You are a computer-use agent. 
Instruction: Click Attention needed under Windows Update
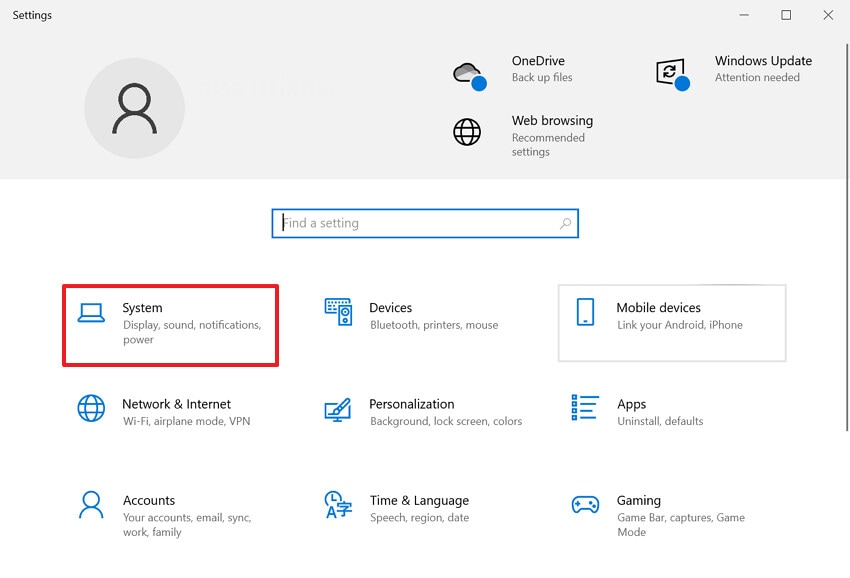758,77
